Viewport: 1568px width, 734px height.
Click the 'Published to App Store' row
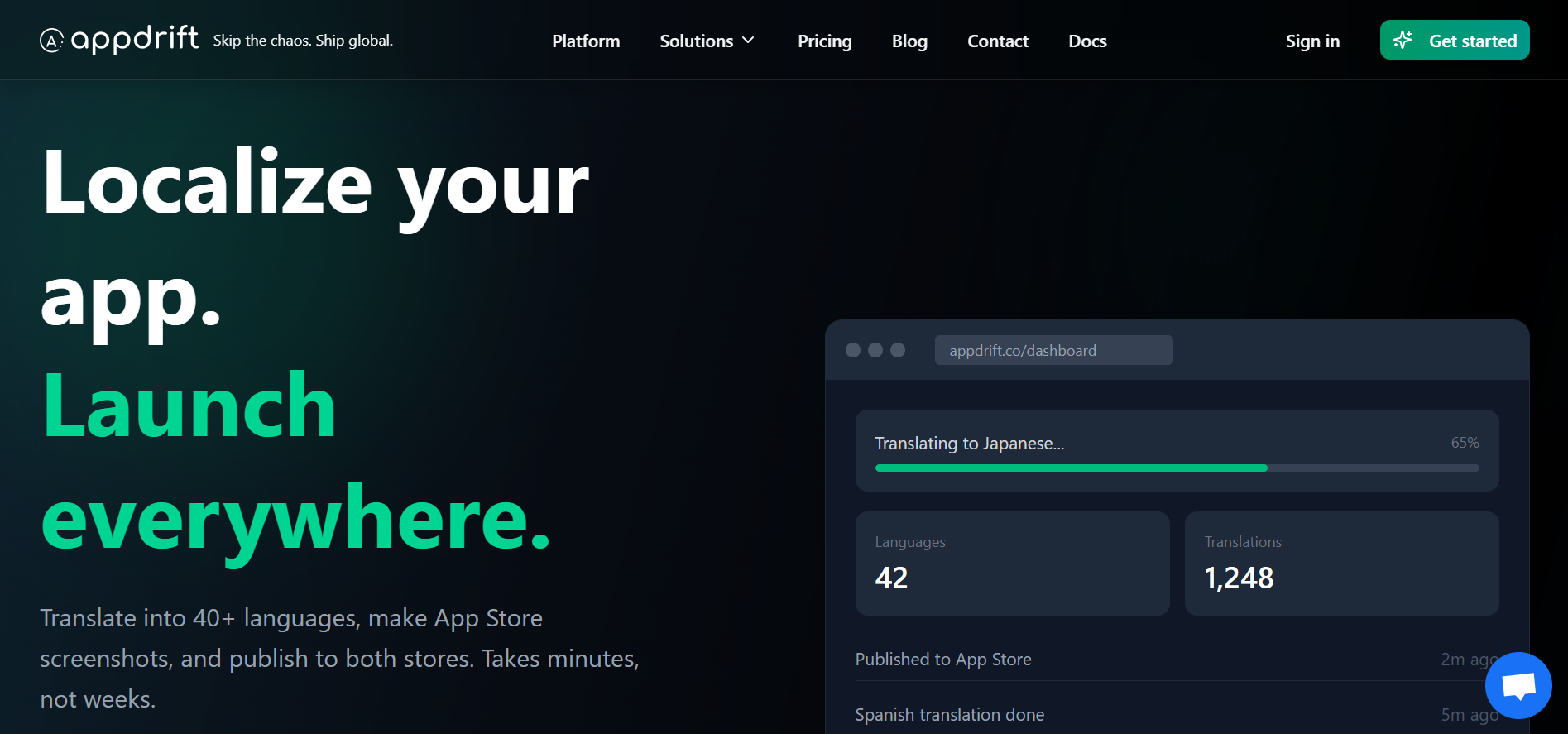[x=1177, y=660]
